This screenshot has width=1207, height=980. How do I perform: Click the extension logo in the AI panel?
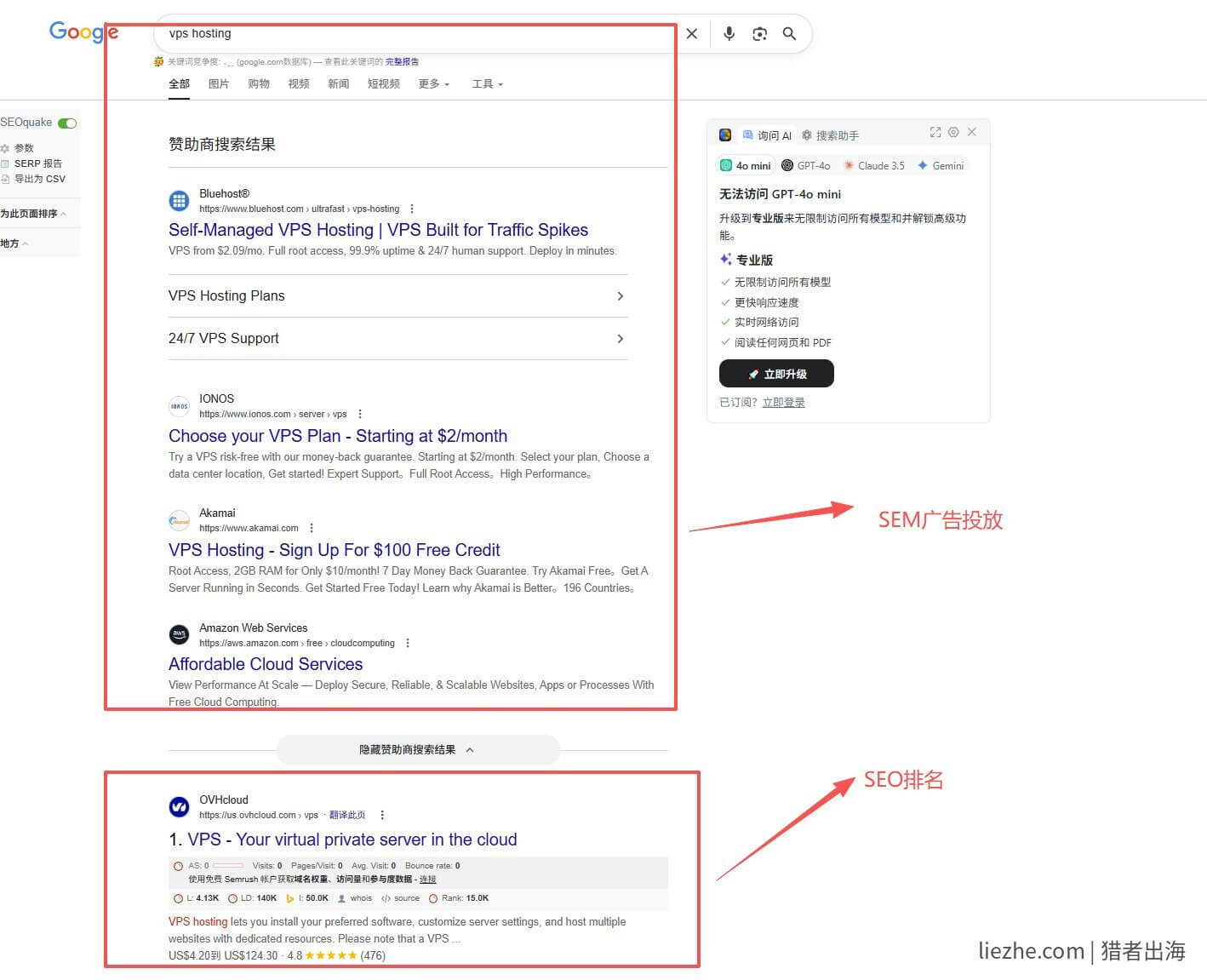(x=725, y=135)
